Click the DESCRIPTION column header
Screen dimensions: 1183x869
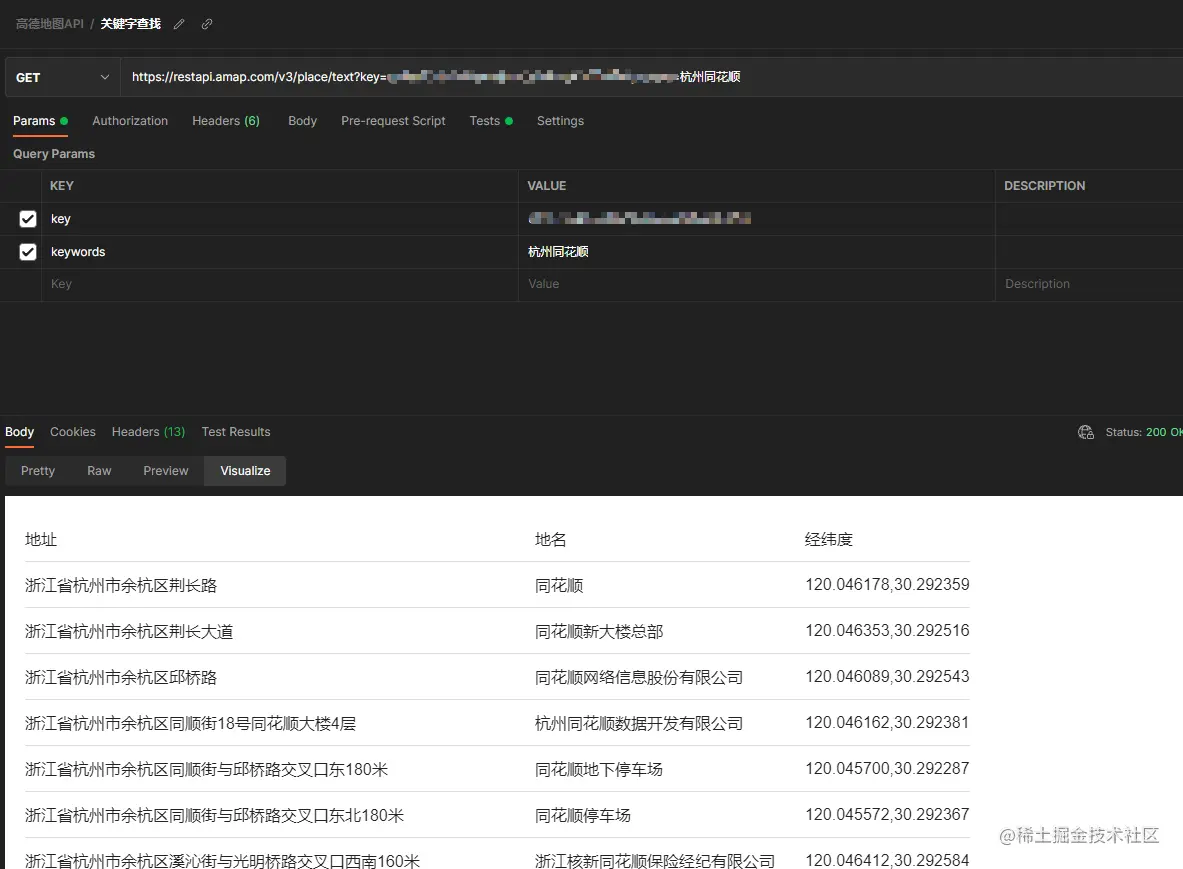click(x=1044, y=186)
